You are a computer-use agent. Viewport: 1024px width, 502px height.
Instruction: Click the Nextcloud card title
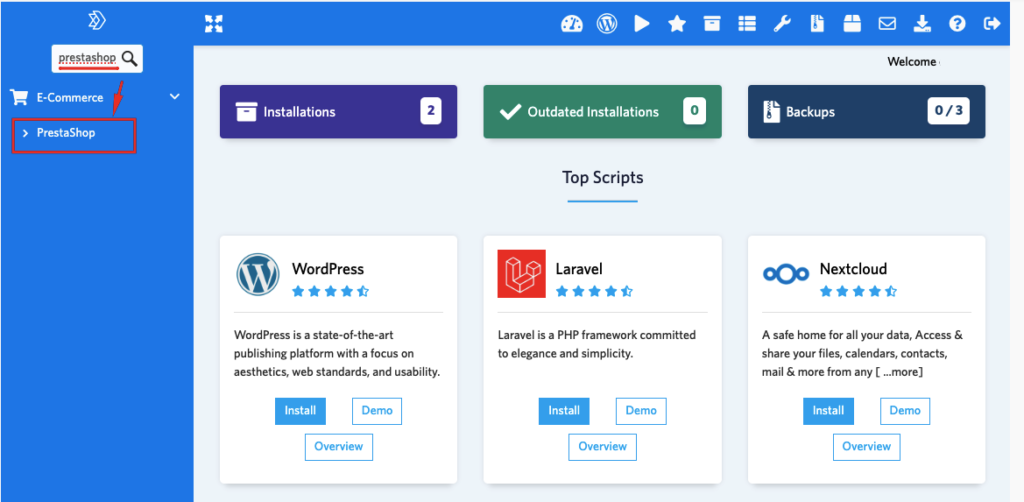pyautogui.click(x=853, y=269)
